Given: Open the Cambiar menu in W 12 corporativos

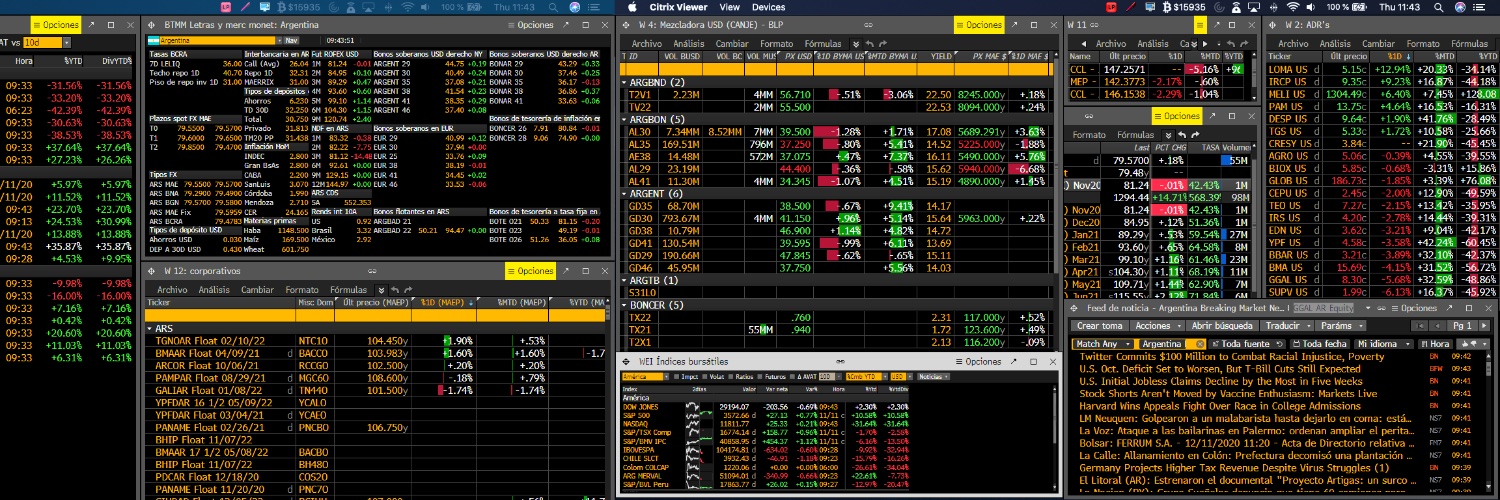Looking at the screenshot, I should 257,290.
